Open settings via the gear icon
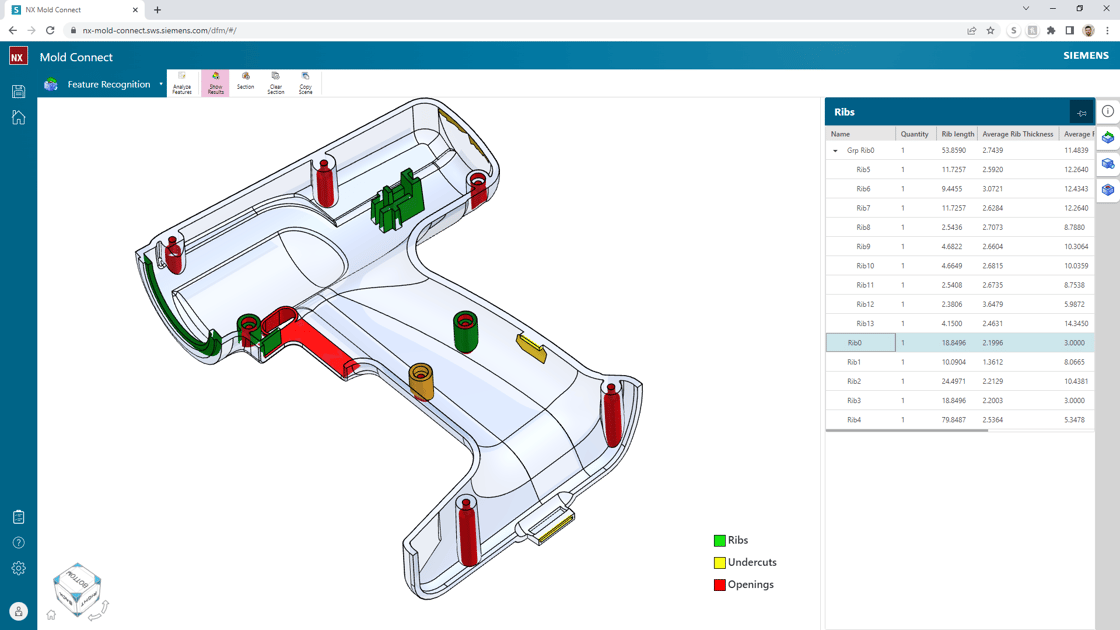 [x=18, y=568]
